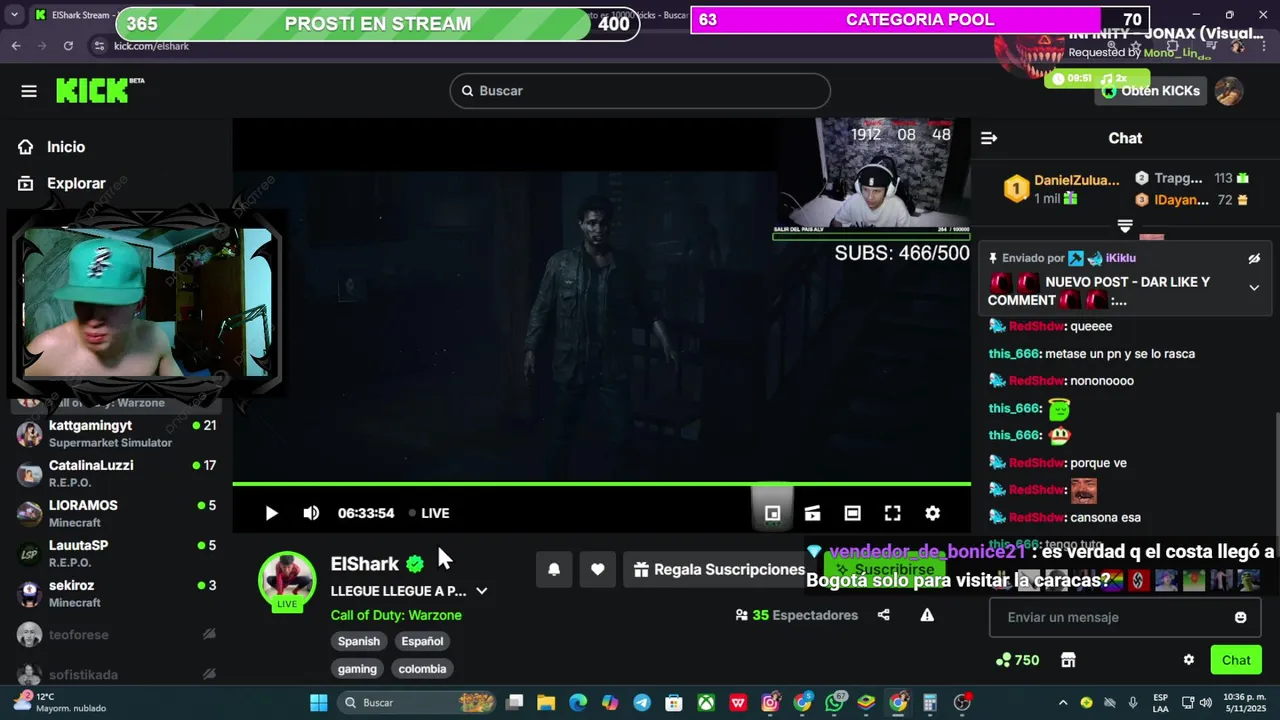Open the Windows Start menu
The image size is (1280, 720).
click(x=319, y=703)
